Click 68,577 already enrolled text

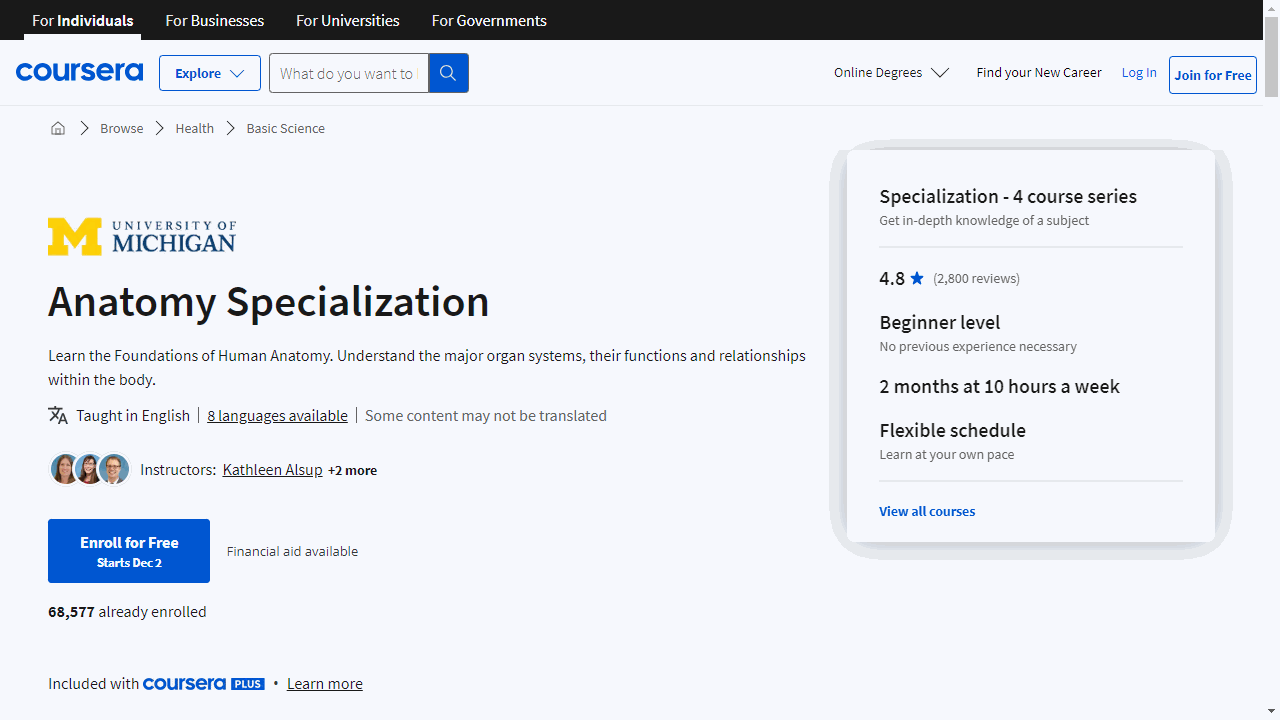(x=127, y=611)
